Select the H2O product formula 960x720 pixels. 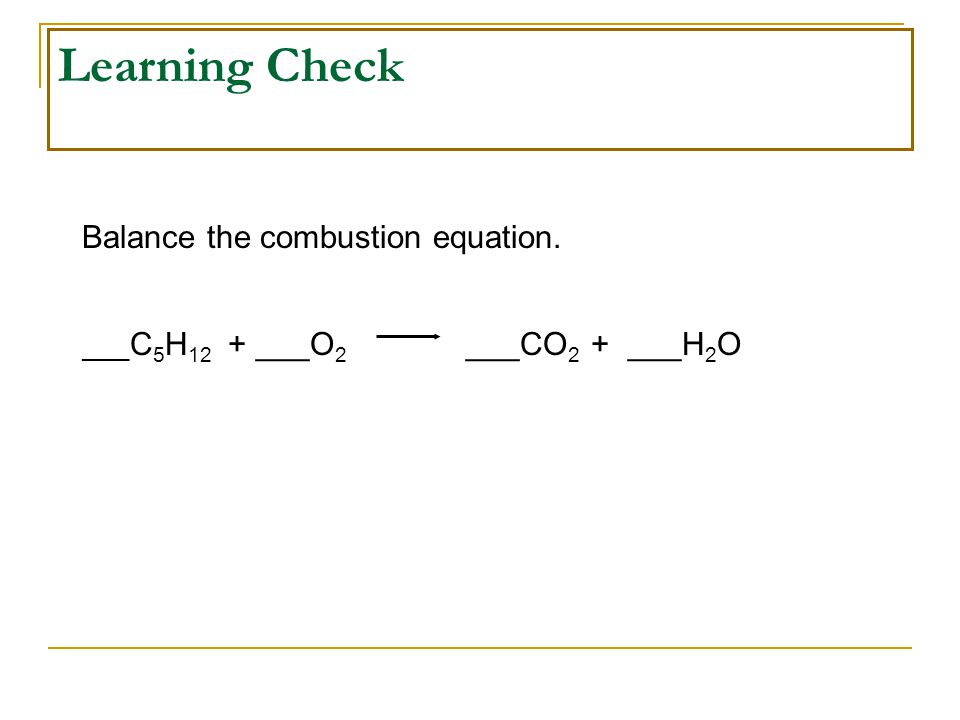coord(711,346)
